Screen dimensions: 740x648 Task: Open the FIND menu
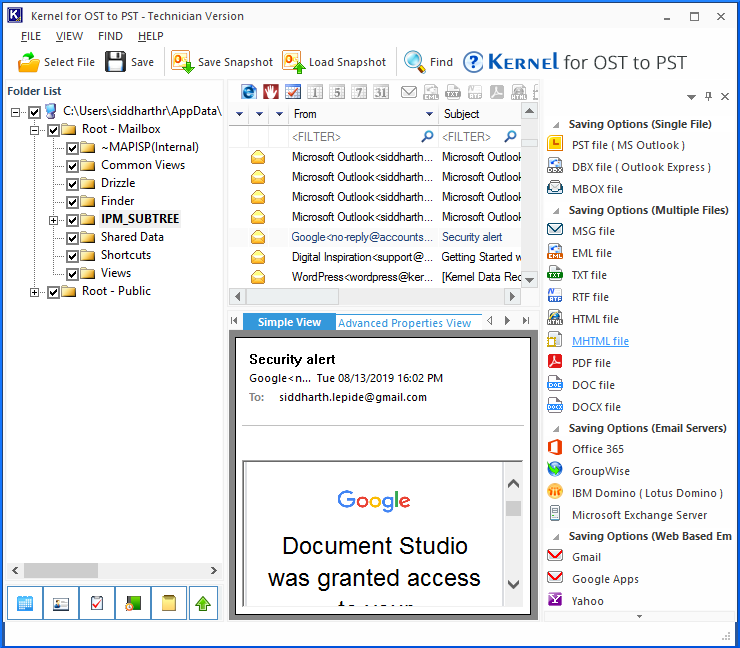(110, 36)
